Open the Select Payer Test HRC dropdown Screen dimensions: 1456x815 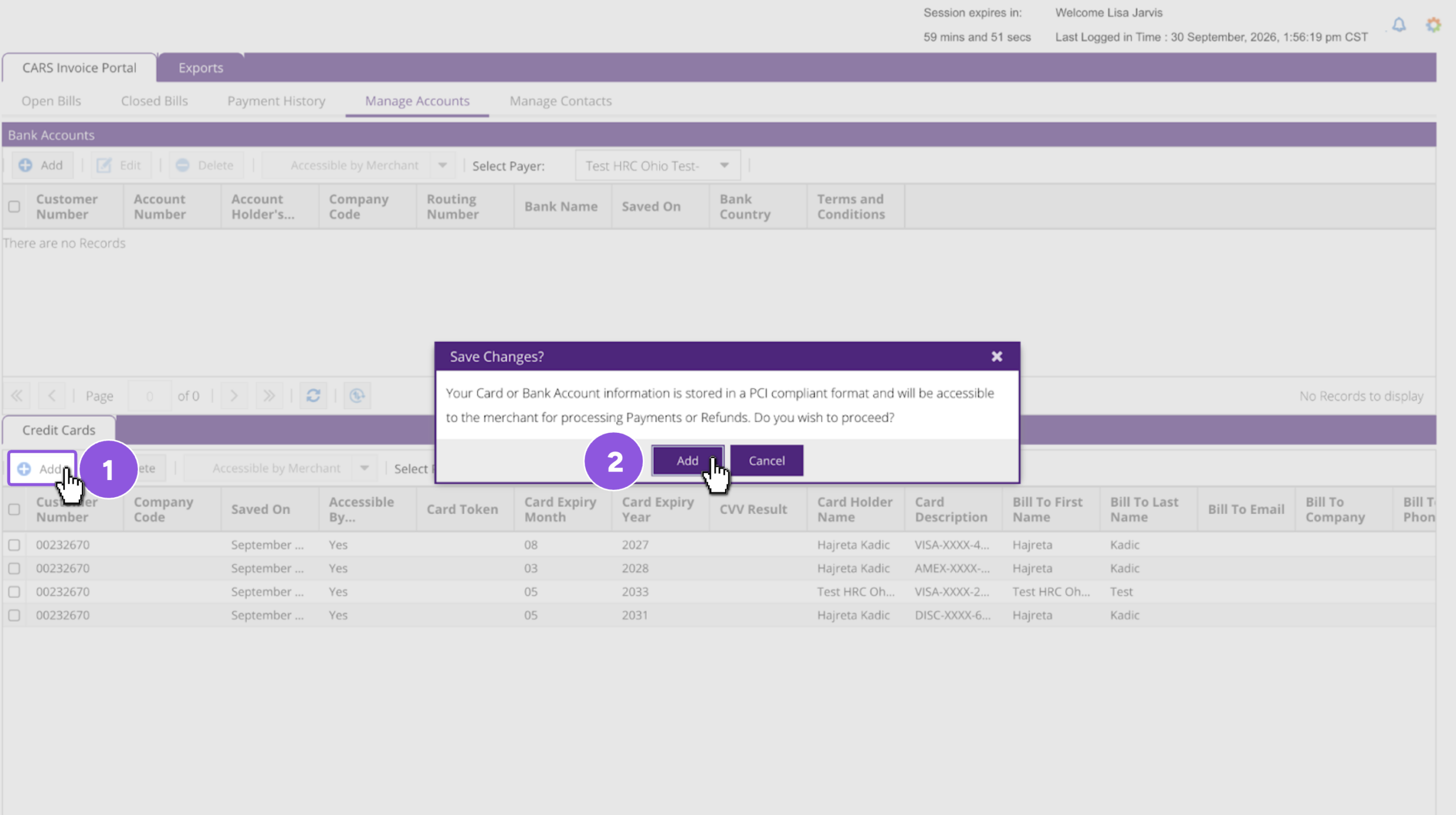point(658,166)
